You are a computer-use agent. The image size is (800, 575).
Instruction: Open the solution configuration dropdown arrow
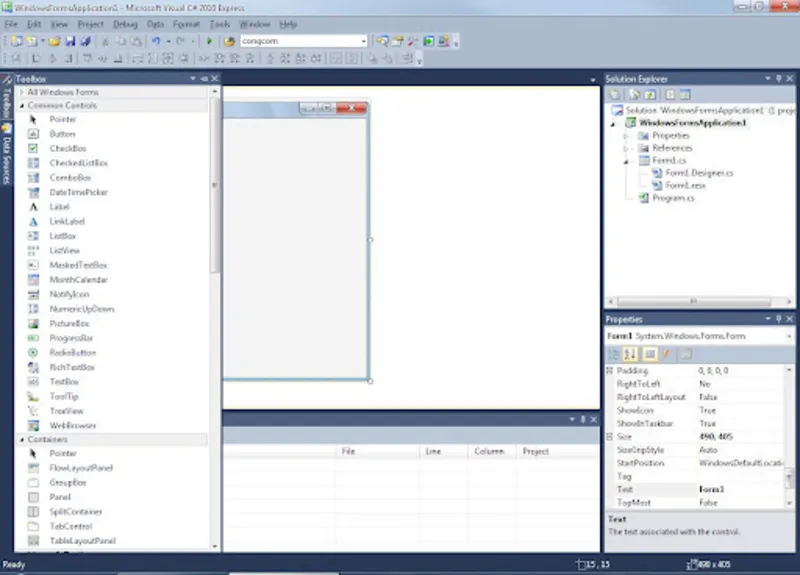point(363,41)
